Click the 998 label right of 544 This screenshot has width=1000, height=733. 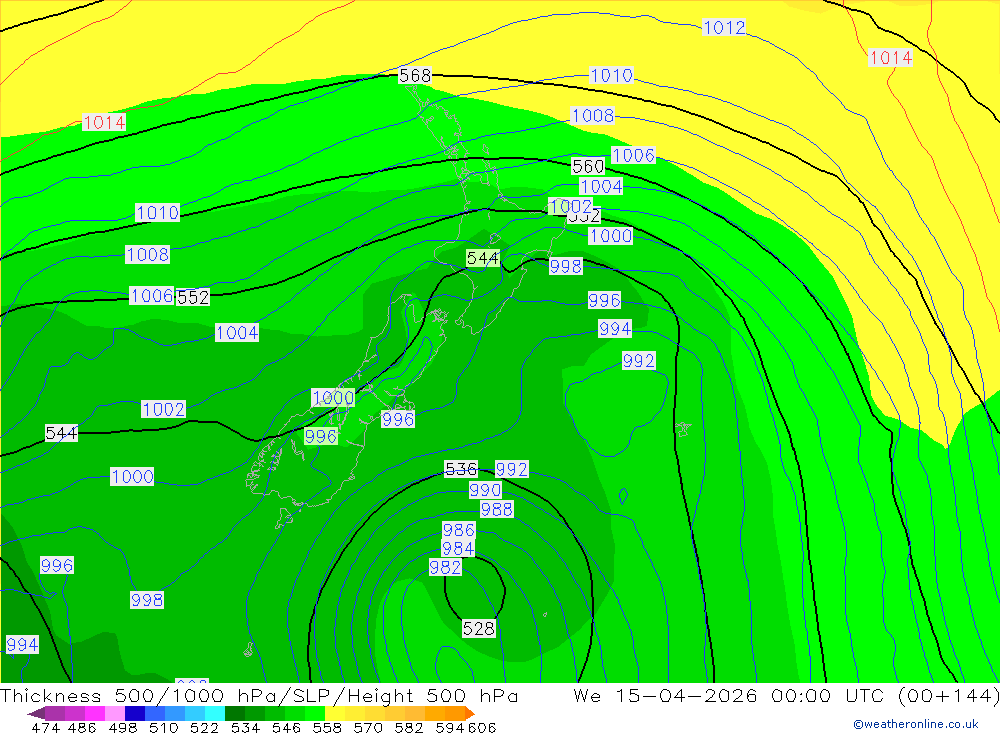coord(566,266)
